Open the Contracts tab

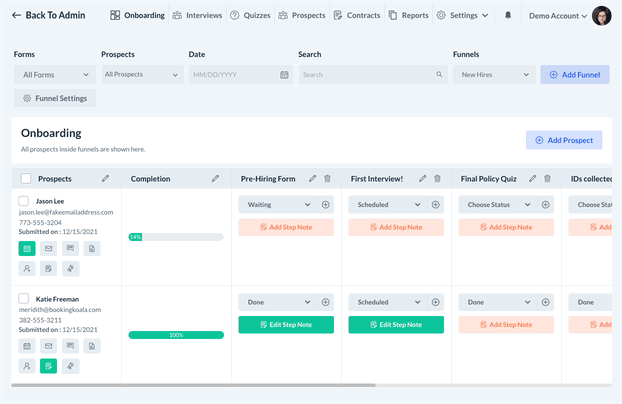coord(357,16)
